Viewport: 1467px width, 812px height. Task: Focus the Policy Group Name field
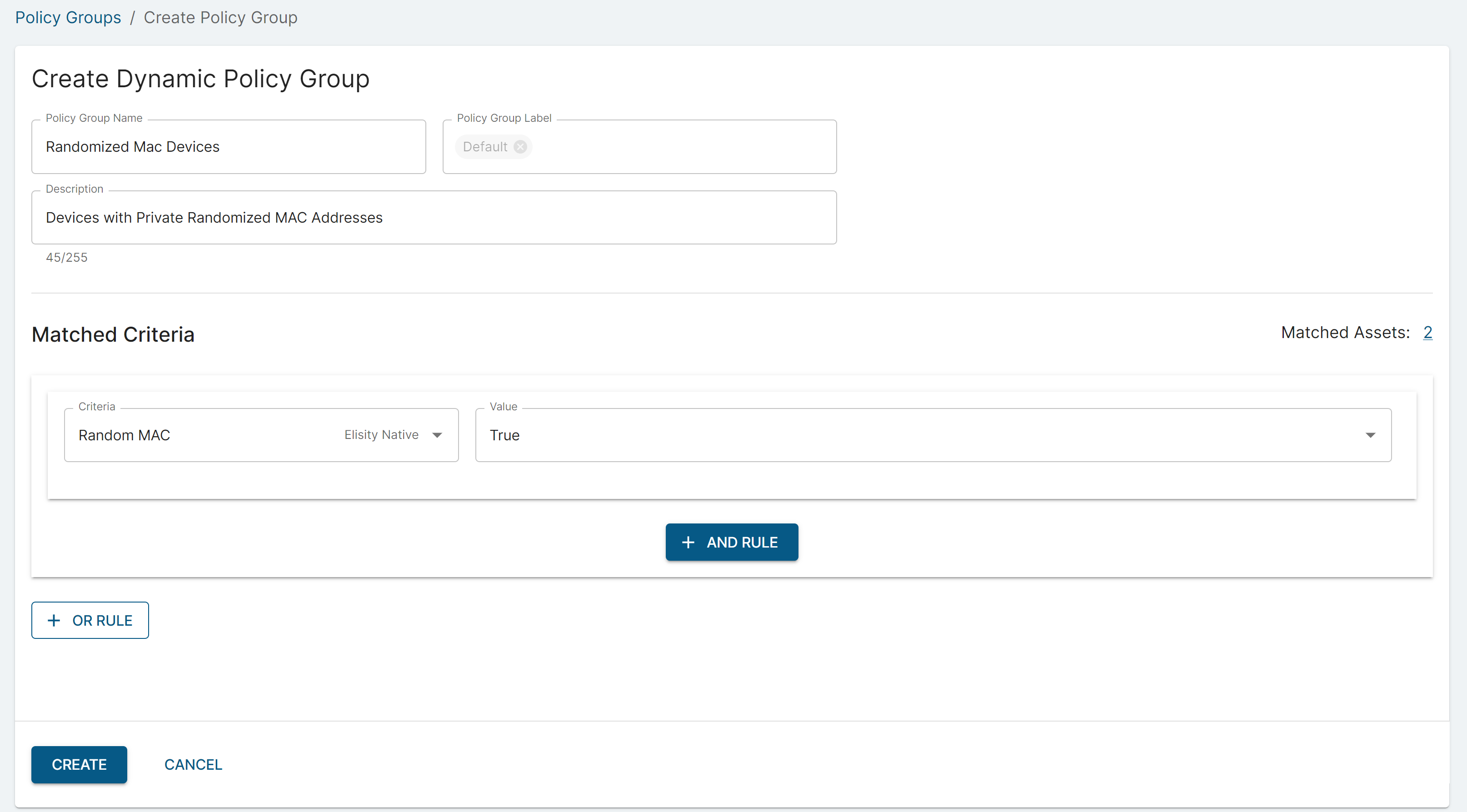pos(228,147)
